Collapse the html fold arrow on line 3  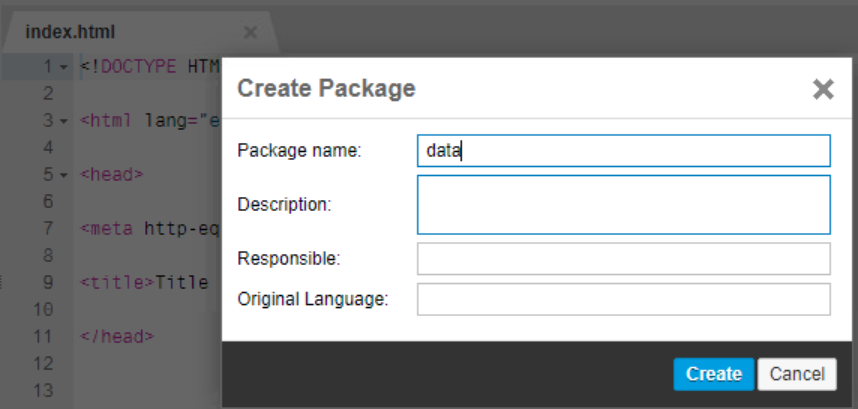click(63, 121)
